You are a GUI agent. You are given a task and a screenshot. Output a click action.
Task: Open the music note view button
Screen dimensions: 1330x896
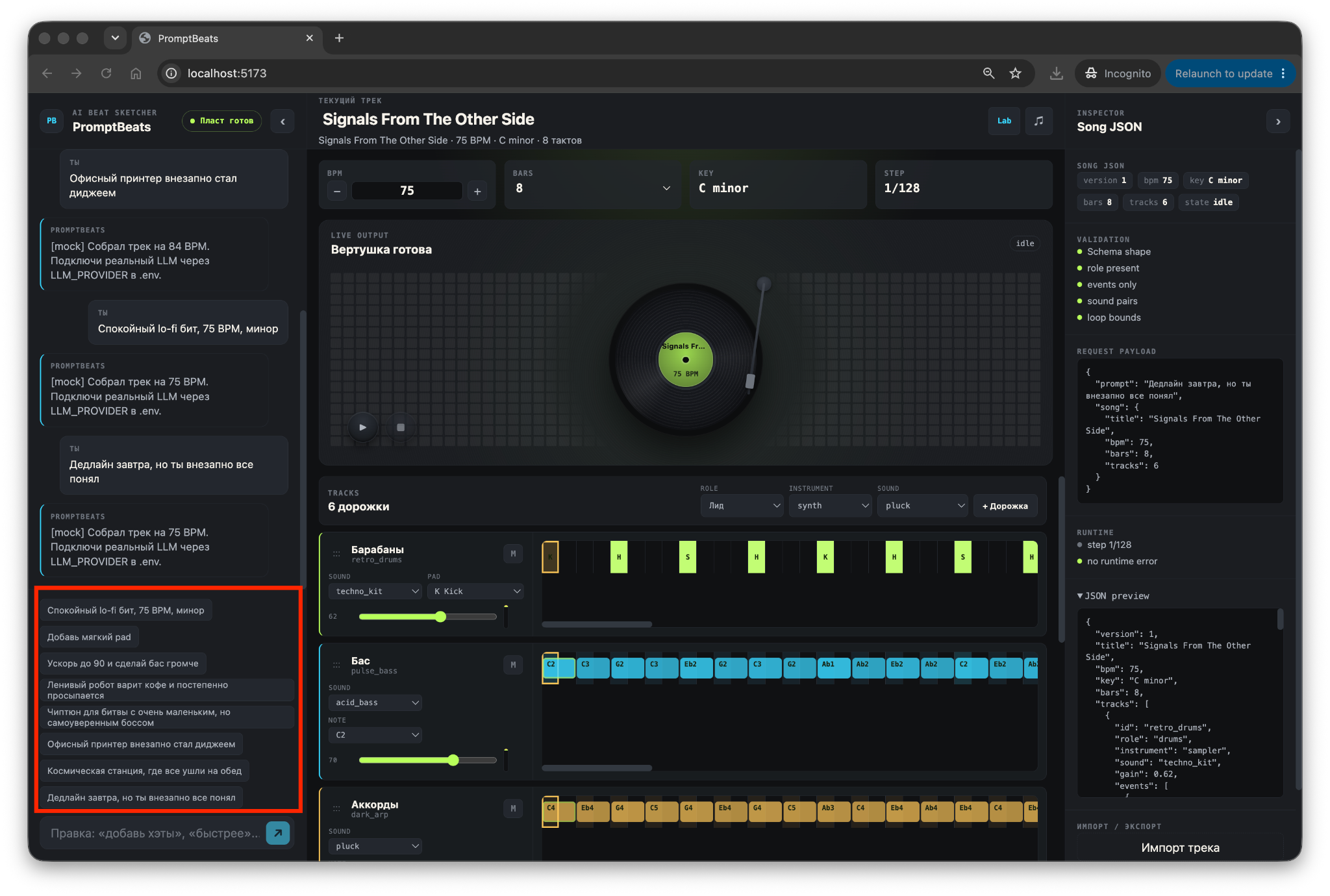point(1039,121)
